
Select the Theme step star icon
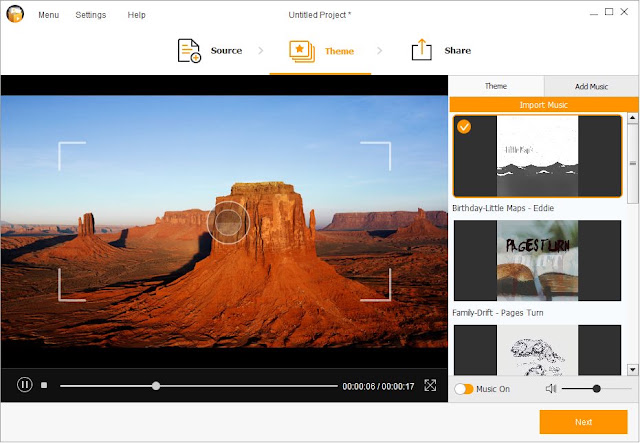coord(302,51)
